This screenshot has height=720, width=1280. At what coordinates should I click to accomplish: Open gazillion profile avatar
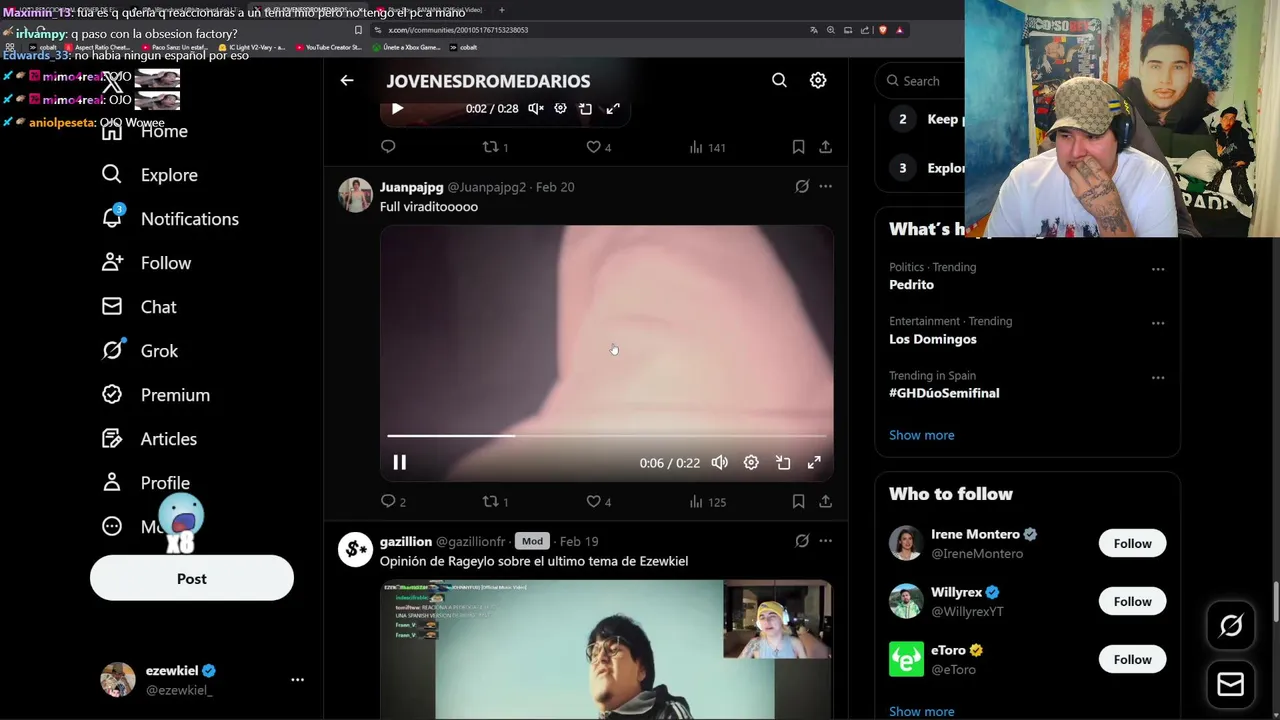point(355,549)
